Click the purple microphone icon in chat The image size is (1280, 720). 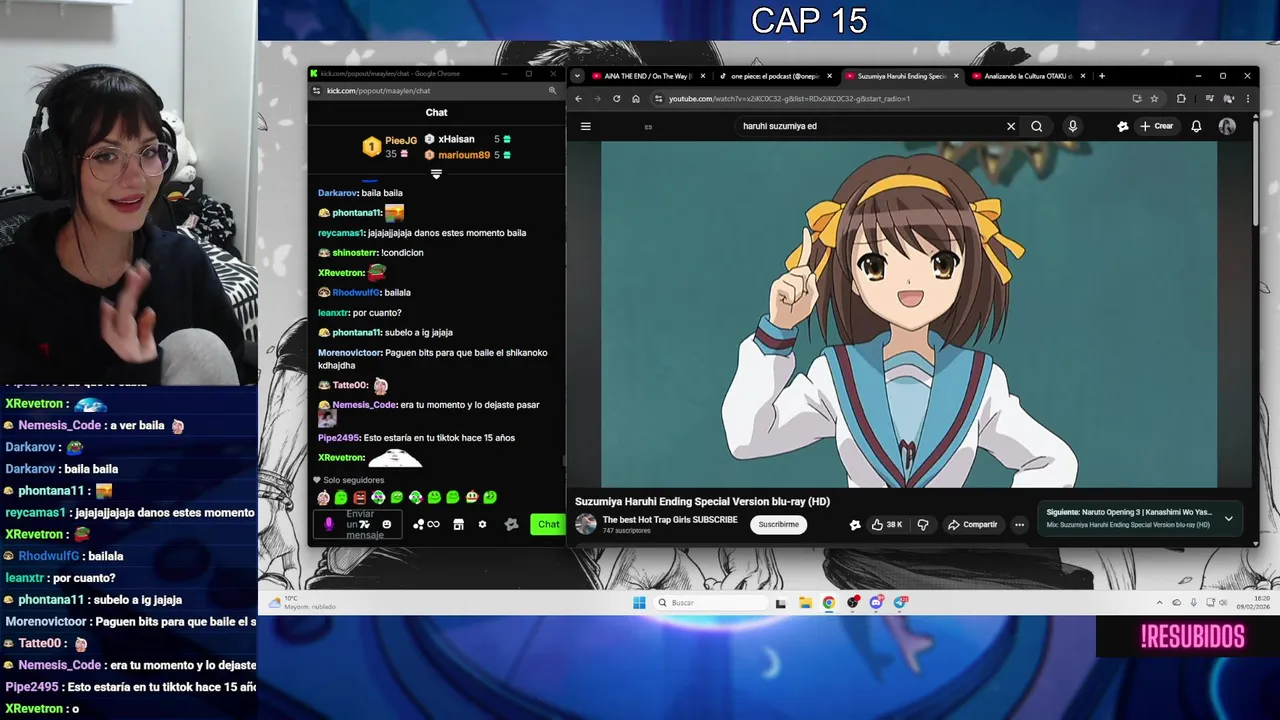pyautogui.click(x=329, y=524)
